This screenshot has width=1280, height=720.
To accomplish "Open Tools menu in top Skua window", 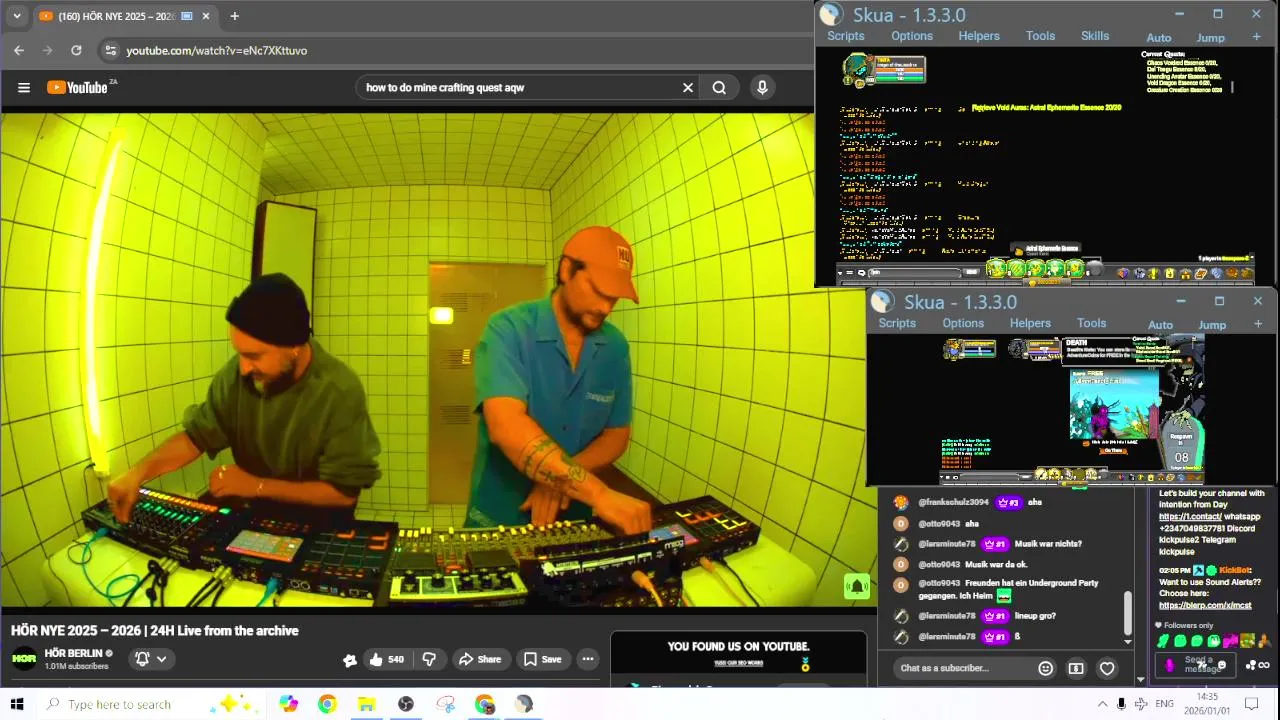I will (1040, 36).
